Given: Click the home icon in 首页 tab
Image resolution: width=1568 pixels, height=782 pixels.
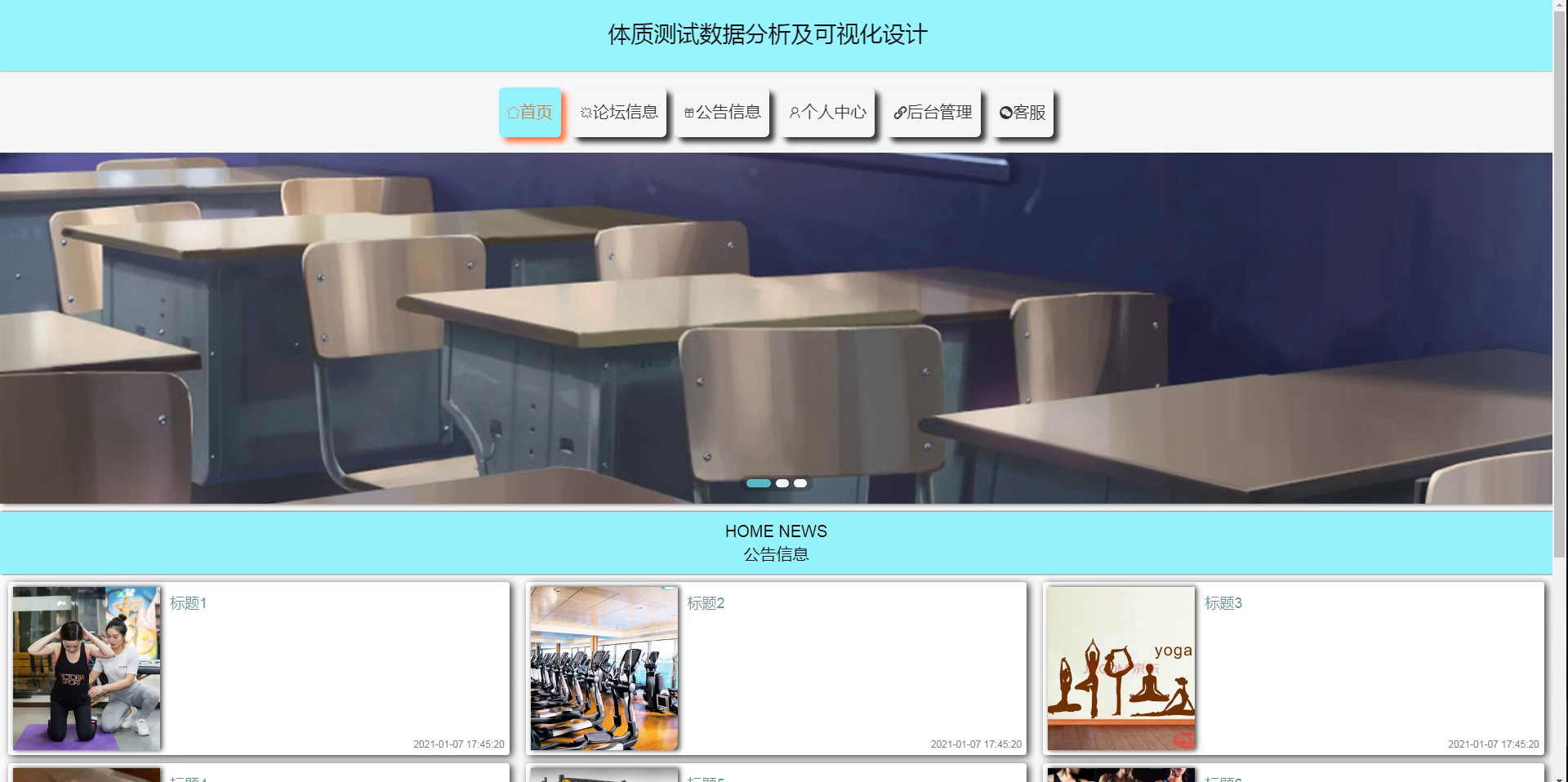Looking at the screenshot, I should pyautogui.click(x=512, y=113).
